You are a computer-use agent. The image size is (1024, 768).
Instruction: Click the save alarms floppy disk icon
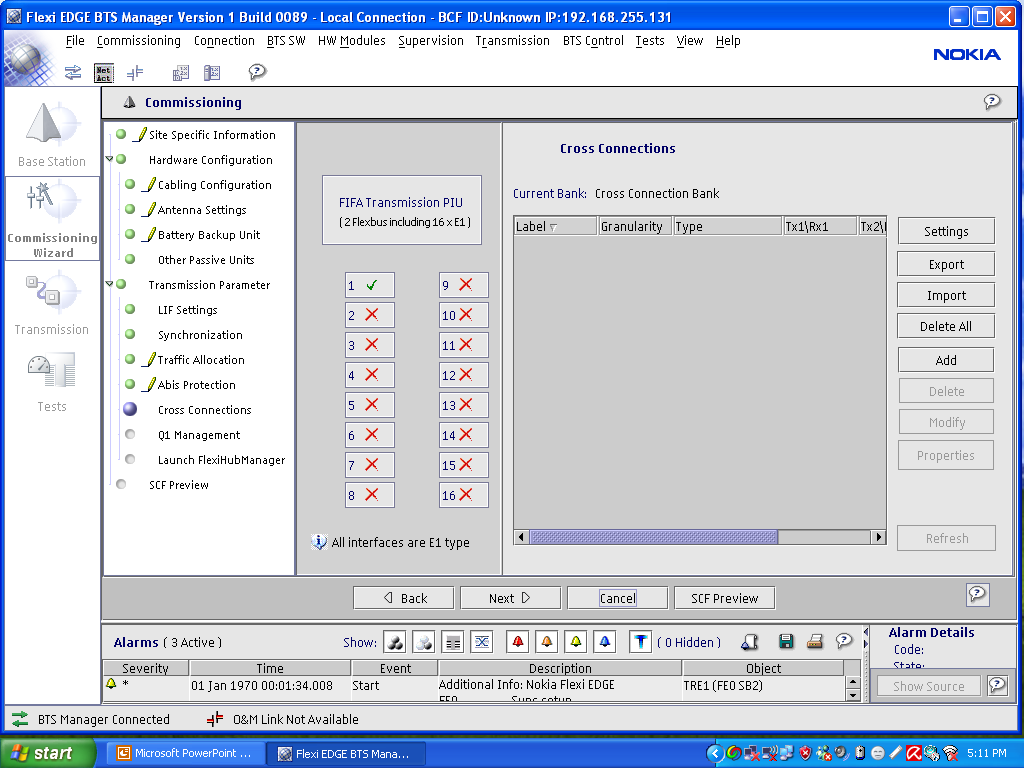[786, 642]
